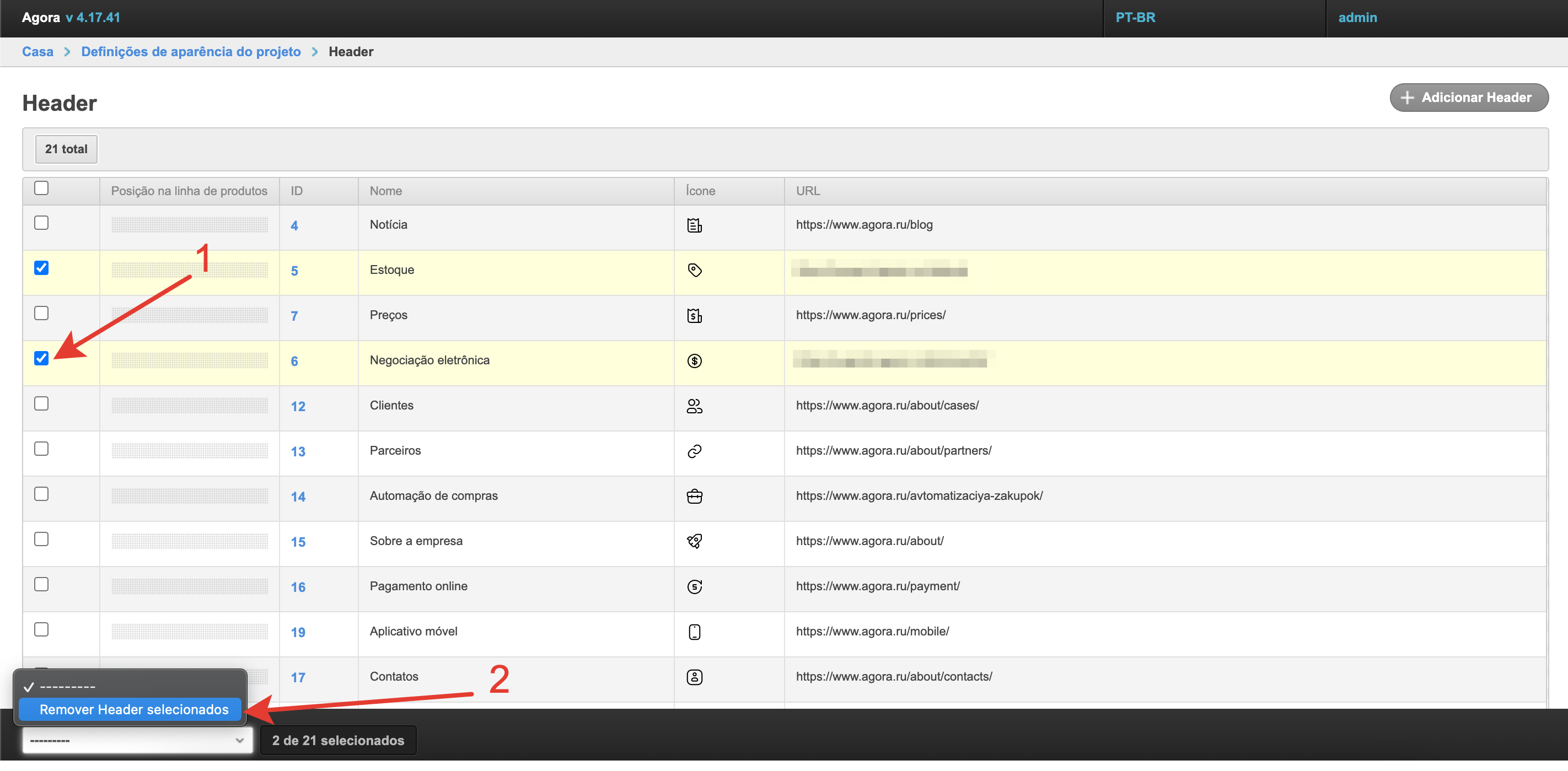This screenshot has width=1568, height=771.
Task: Select the blank dashes menu option
Action: 67,687
